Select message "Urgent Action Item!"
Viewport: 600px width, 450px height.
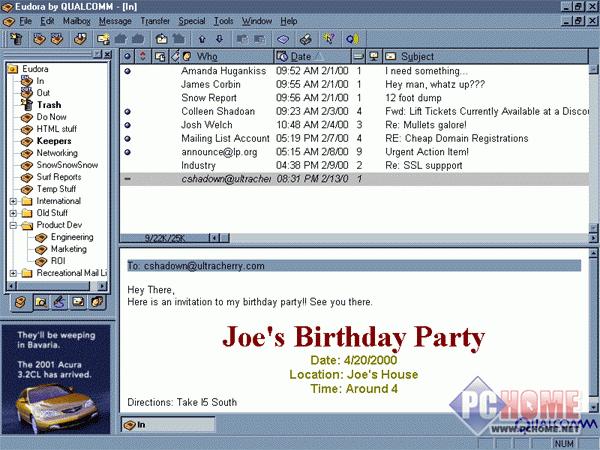pyautogui.click(x=354, y=152)
